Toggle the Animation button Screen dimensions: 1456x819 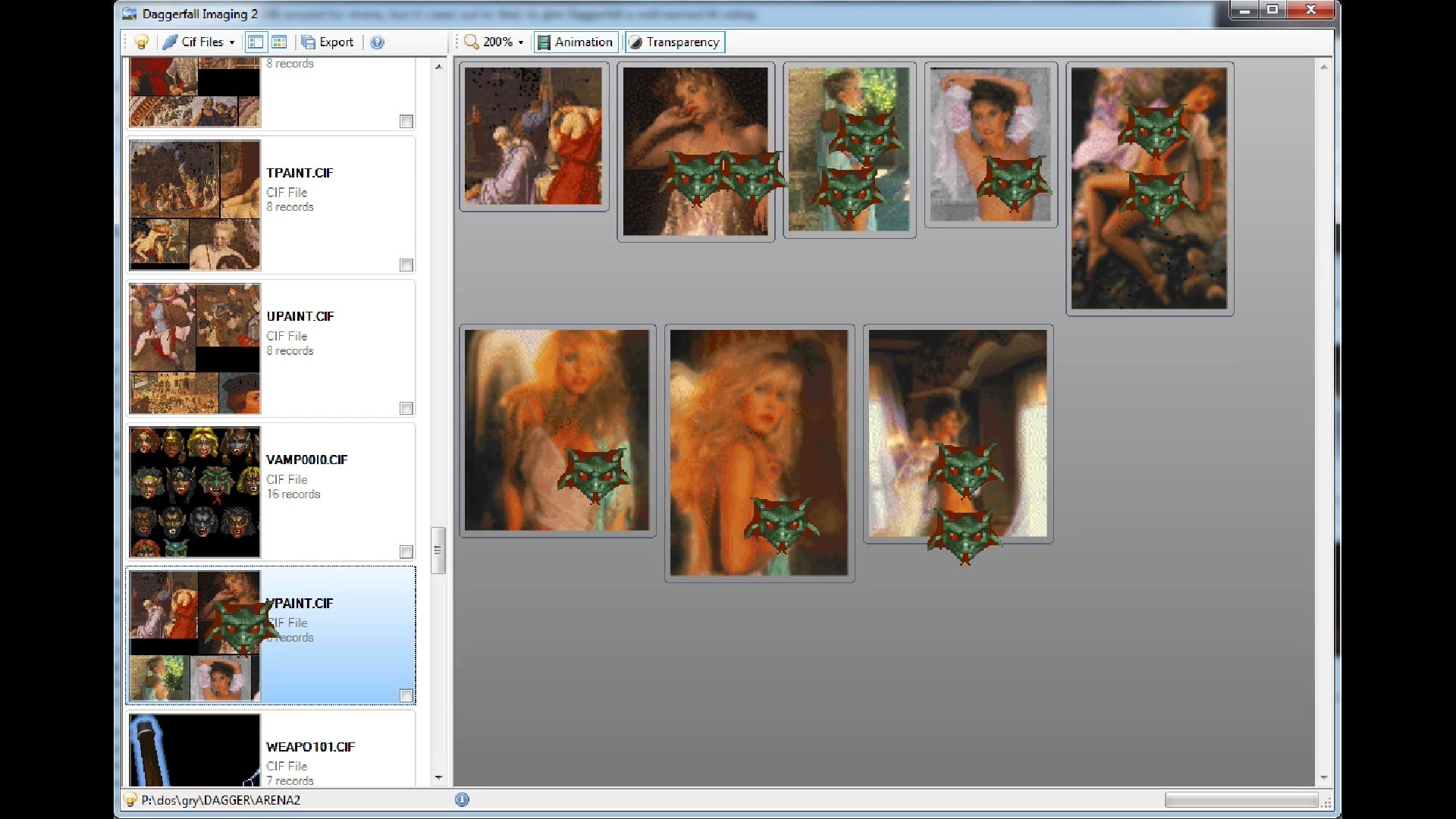point(576,42)
